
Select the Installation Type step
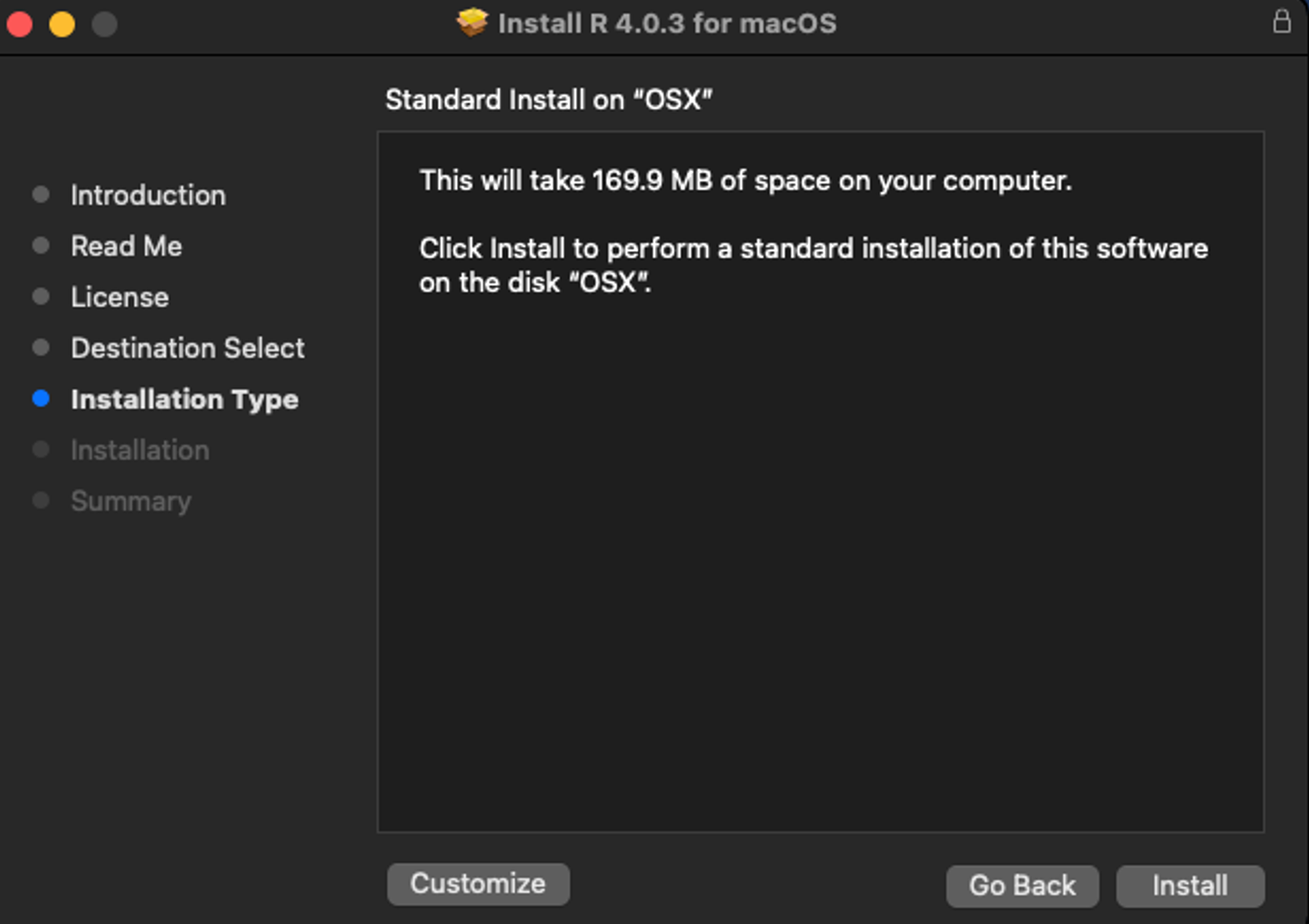(184, 399)
